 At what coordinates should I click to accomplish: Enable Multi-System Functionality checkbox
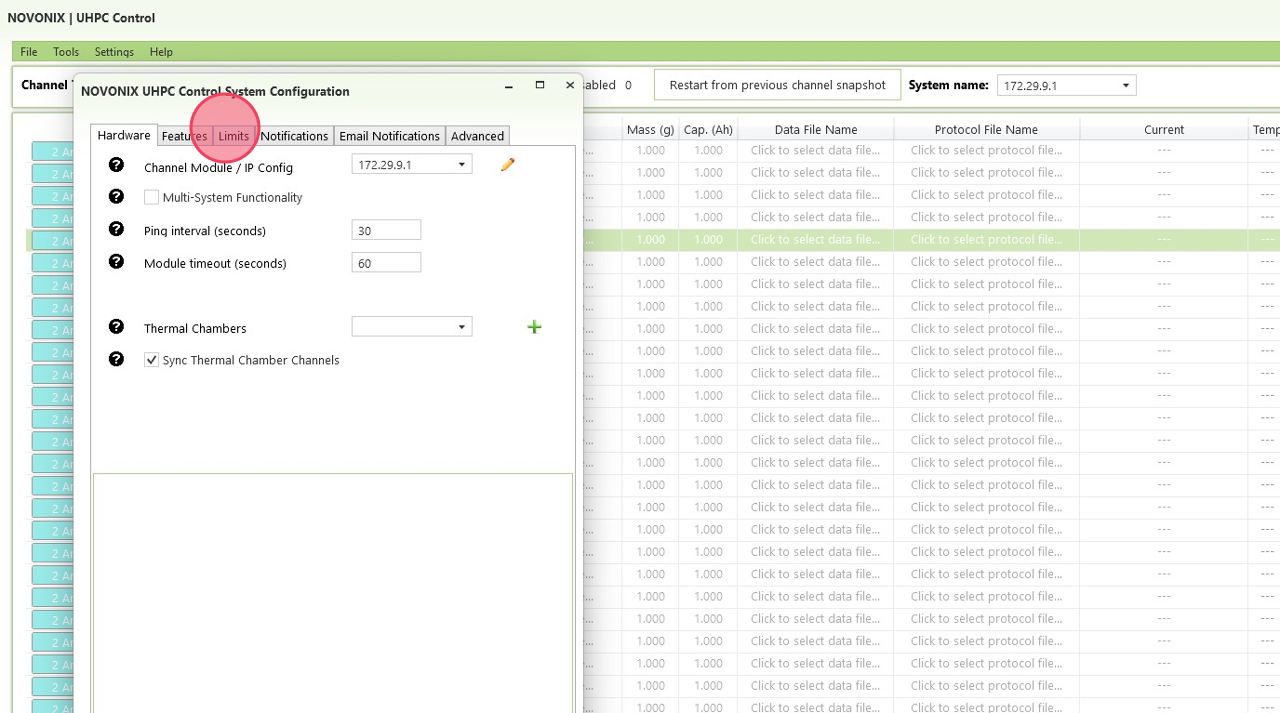(152, 198)
